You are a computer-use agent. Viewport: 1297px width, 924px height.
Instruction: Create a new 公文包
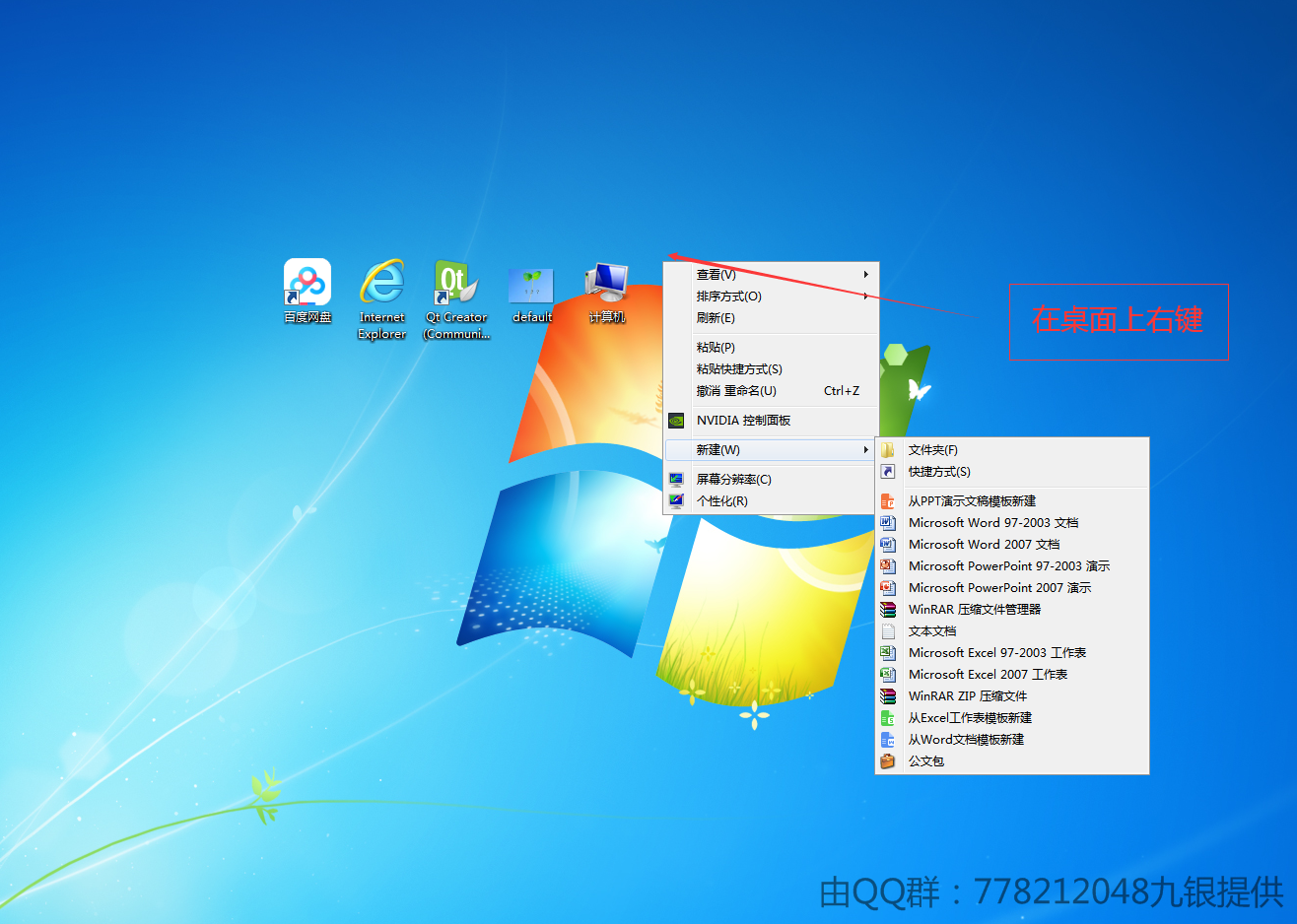pyautogui.click(x=1012, y=761)
